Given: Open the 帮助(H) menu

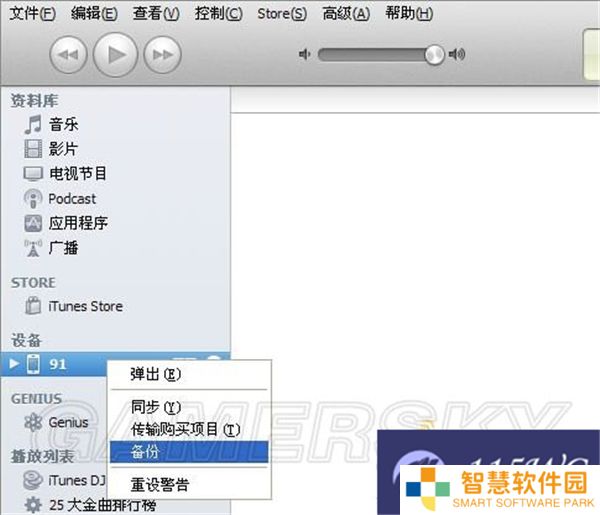Looking at the screenshot, I should [409, 13].
